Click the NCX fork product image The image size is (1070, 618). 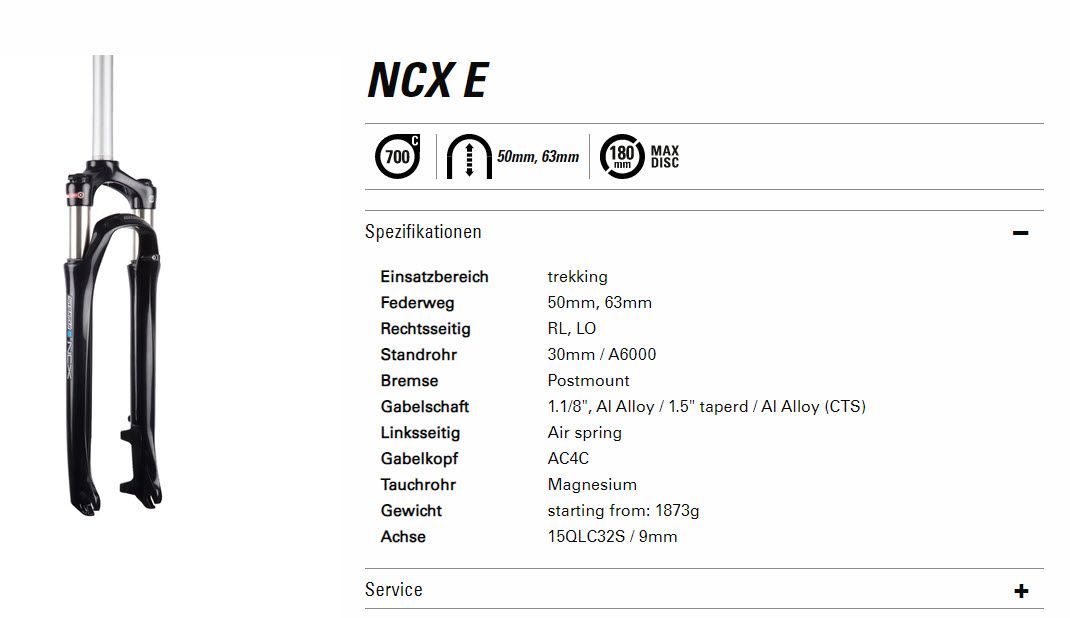113,285
